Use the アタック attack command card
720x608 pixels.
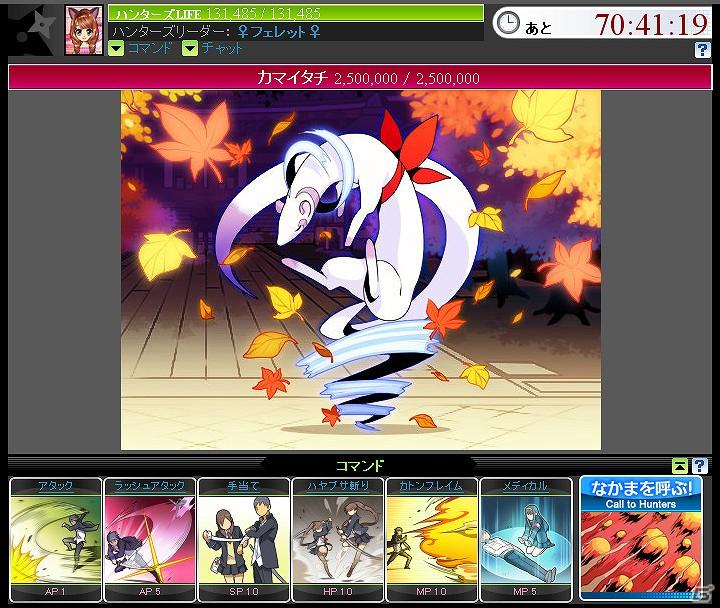pos(56,540)
